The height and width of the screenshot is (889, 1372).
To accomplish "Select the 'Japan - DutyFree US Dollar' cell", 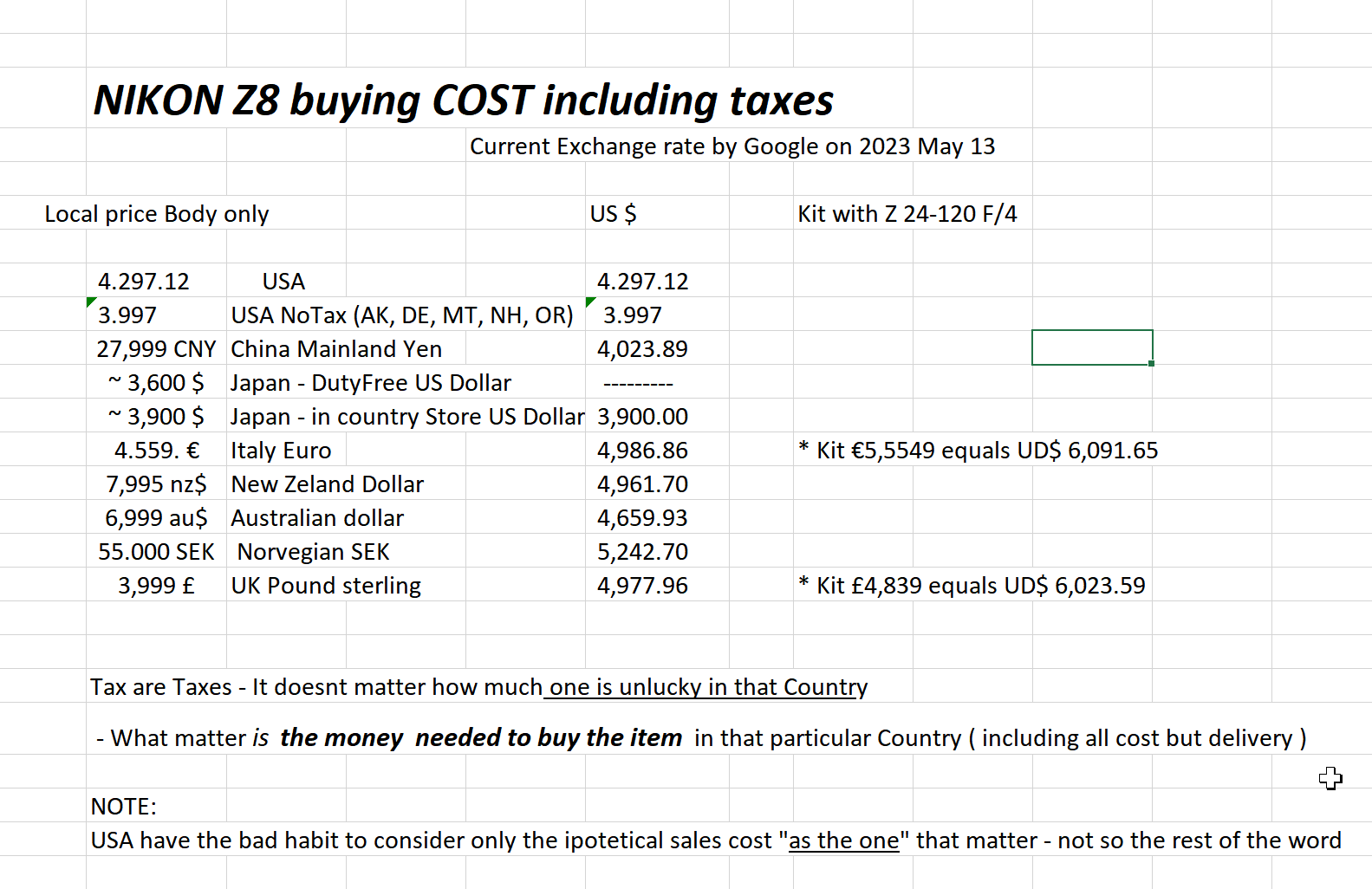I will point(370,383).
